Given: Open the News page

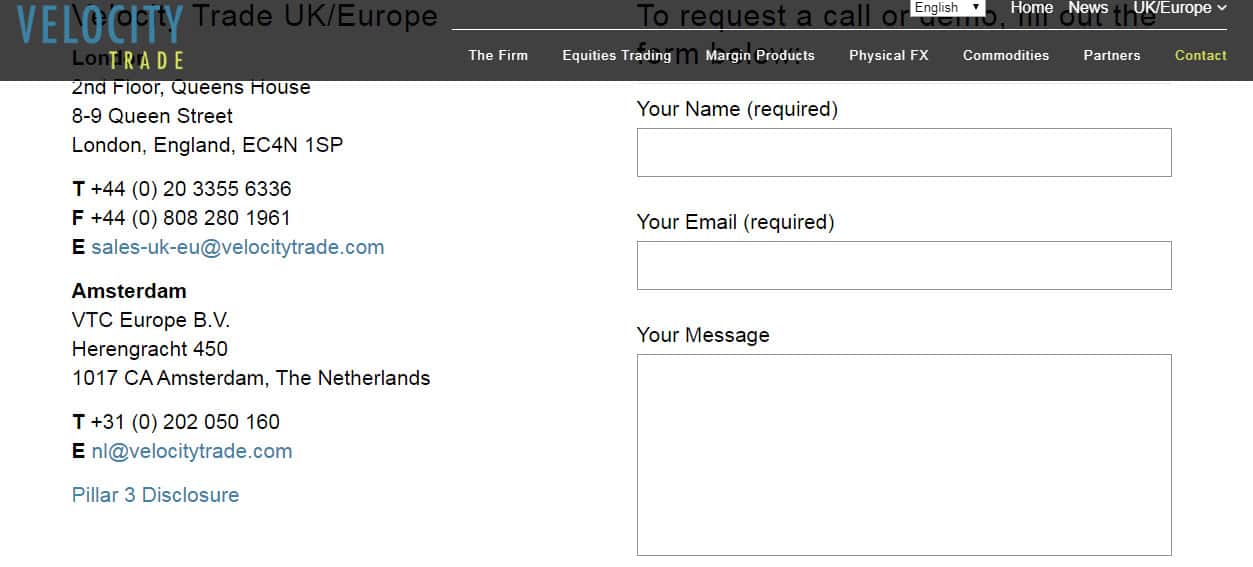Looking at the screenshot, I should 1088,8.
